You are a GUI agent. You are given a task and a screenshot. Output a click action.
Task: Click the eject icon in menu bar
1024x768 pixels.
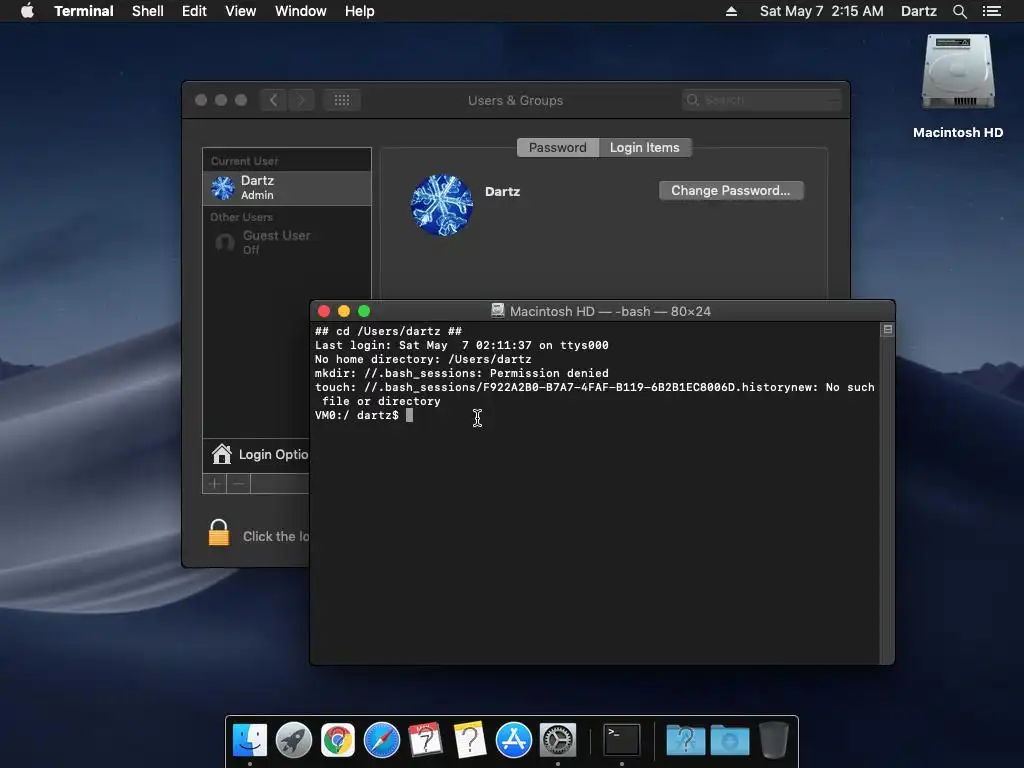[x=731, y=11]
